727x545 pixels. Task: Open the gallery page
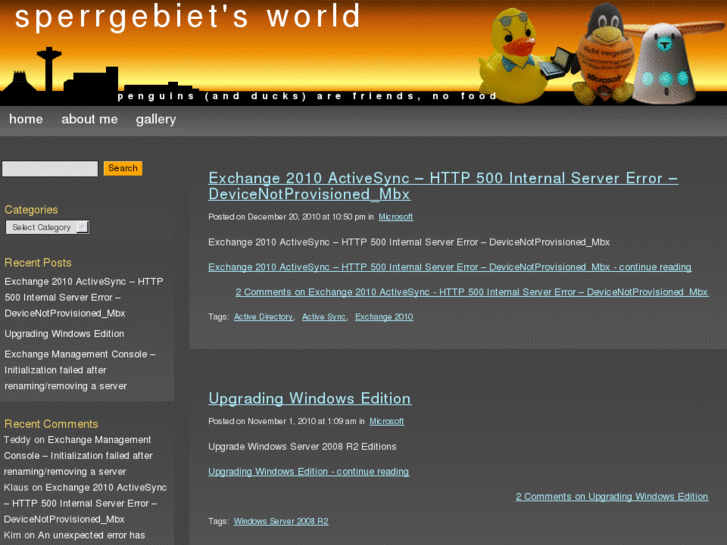tap(156, 120)
